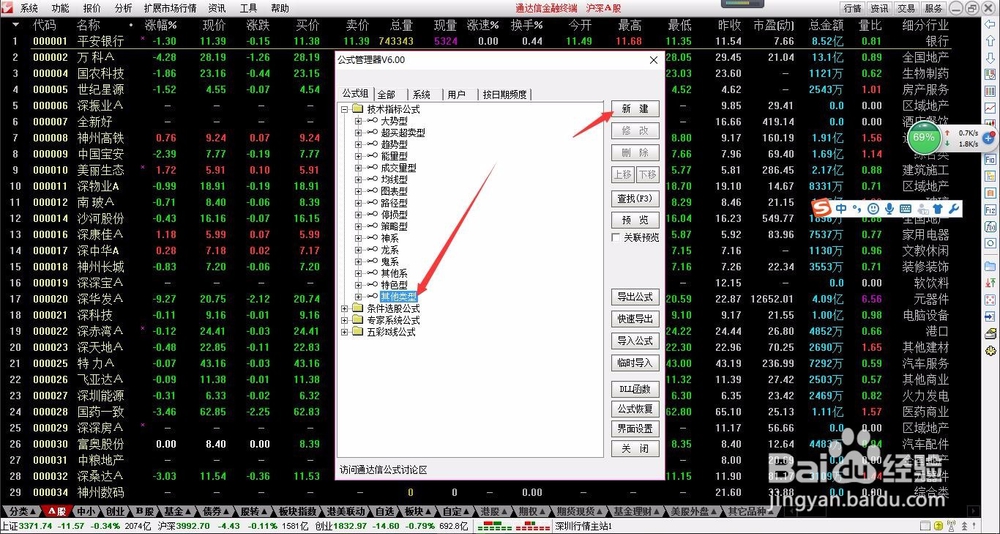Click Sogou microphone voice input icon
This screenshot has width=1000, height=534.
click(889, 209)
